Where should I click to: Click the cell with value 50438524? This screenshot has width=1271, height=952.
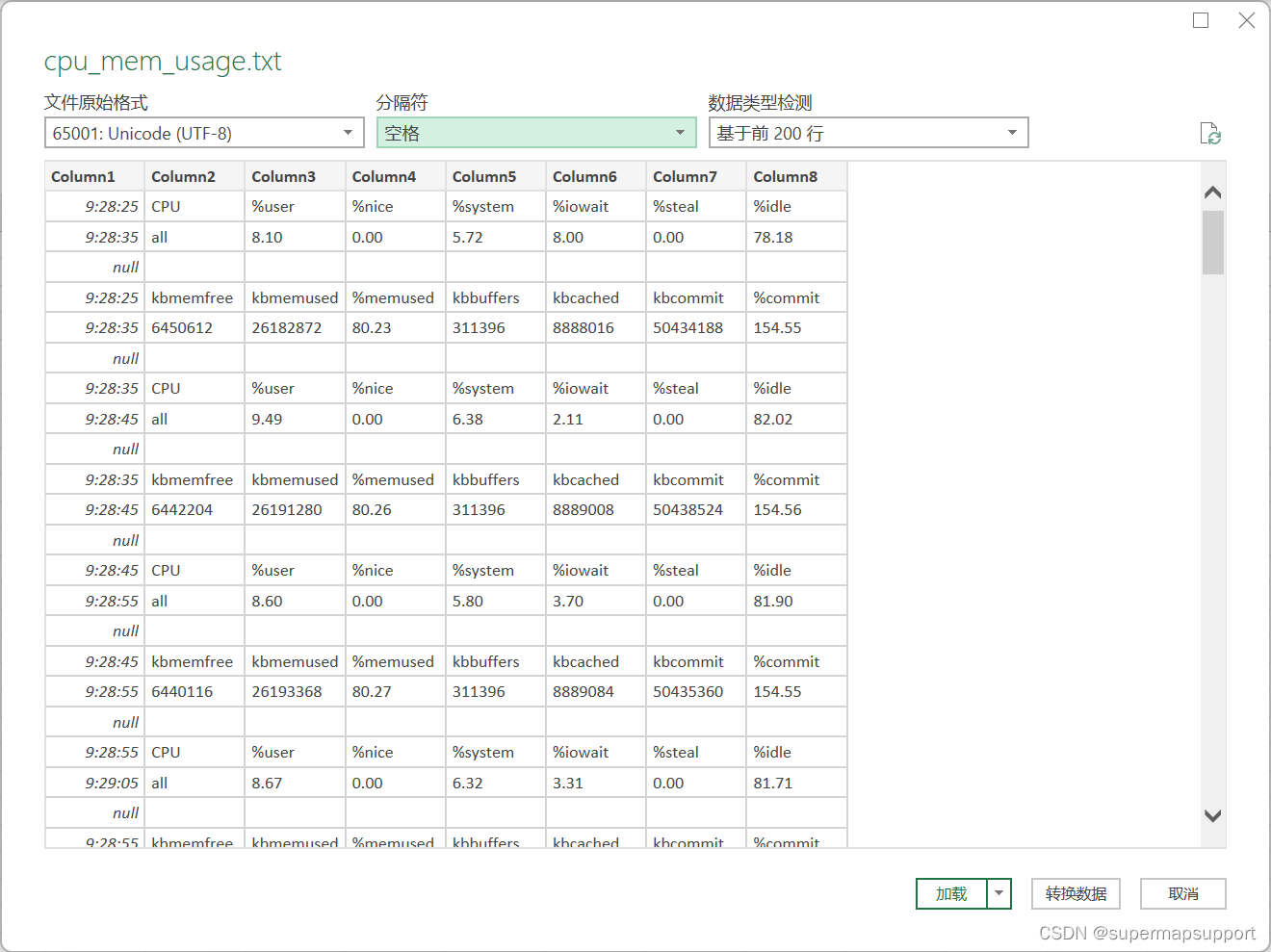pos(696,509)
